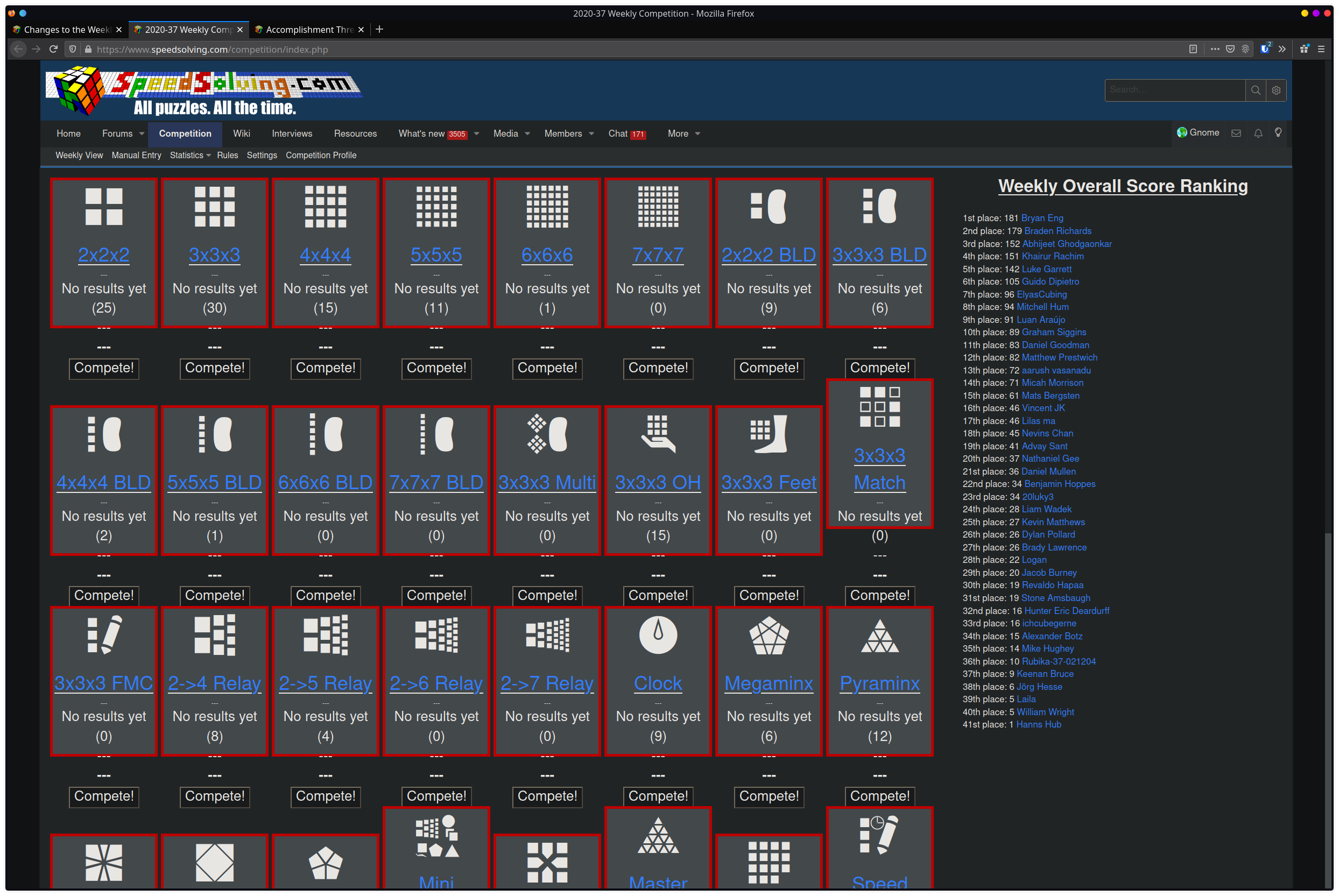Image resolution: width=1339 pixels, height=896 pixels.
Task: Click the 3x3x3 OH hand icon
Action: (658, 434)
